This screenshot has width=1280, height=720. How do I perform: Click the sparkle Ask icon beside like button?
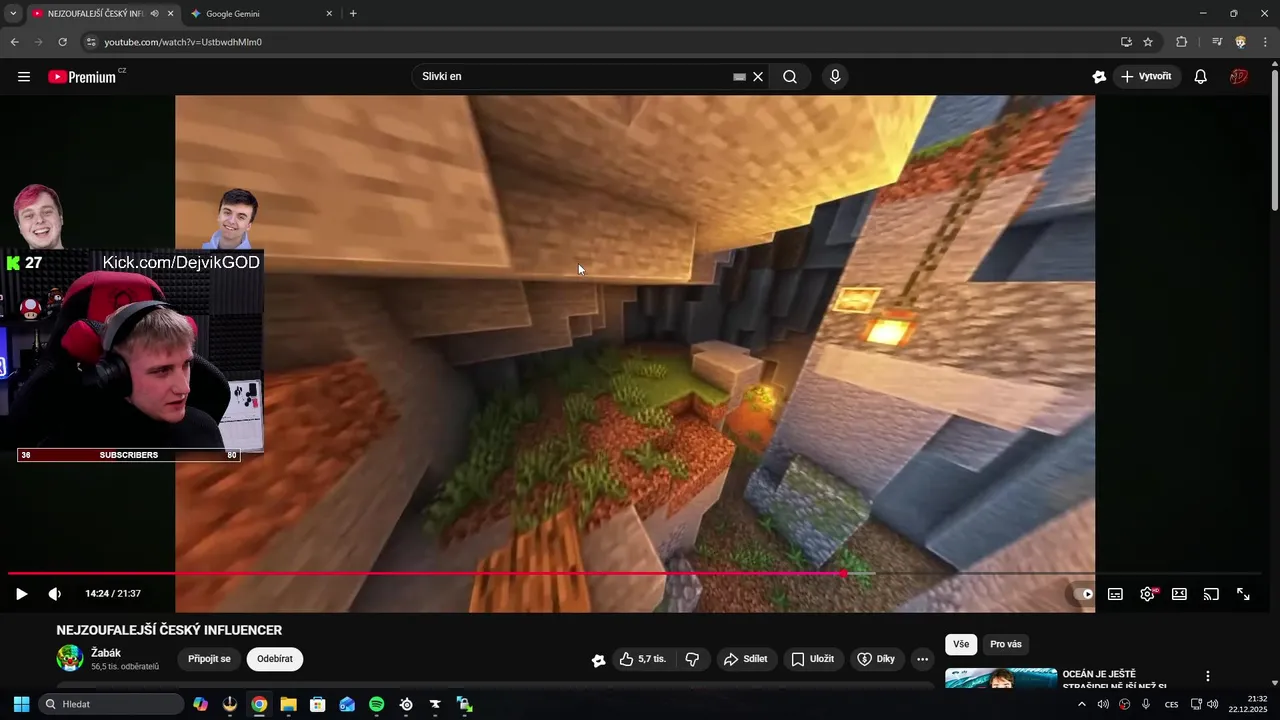[x=598, y=660]
